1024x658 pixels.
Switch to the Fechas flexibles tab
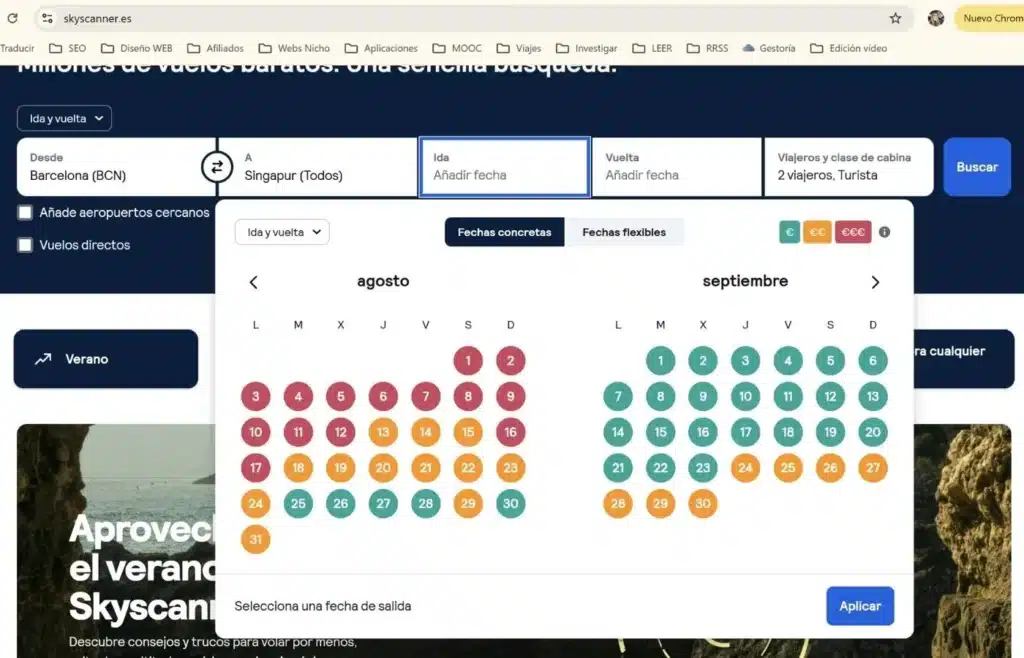click(624, 232)
